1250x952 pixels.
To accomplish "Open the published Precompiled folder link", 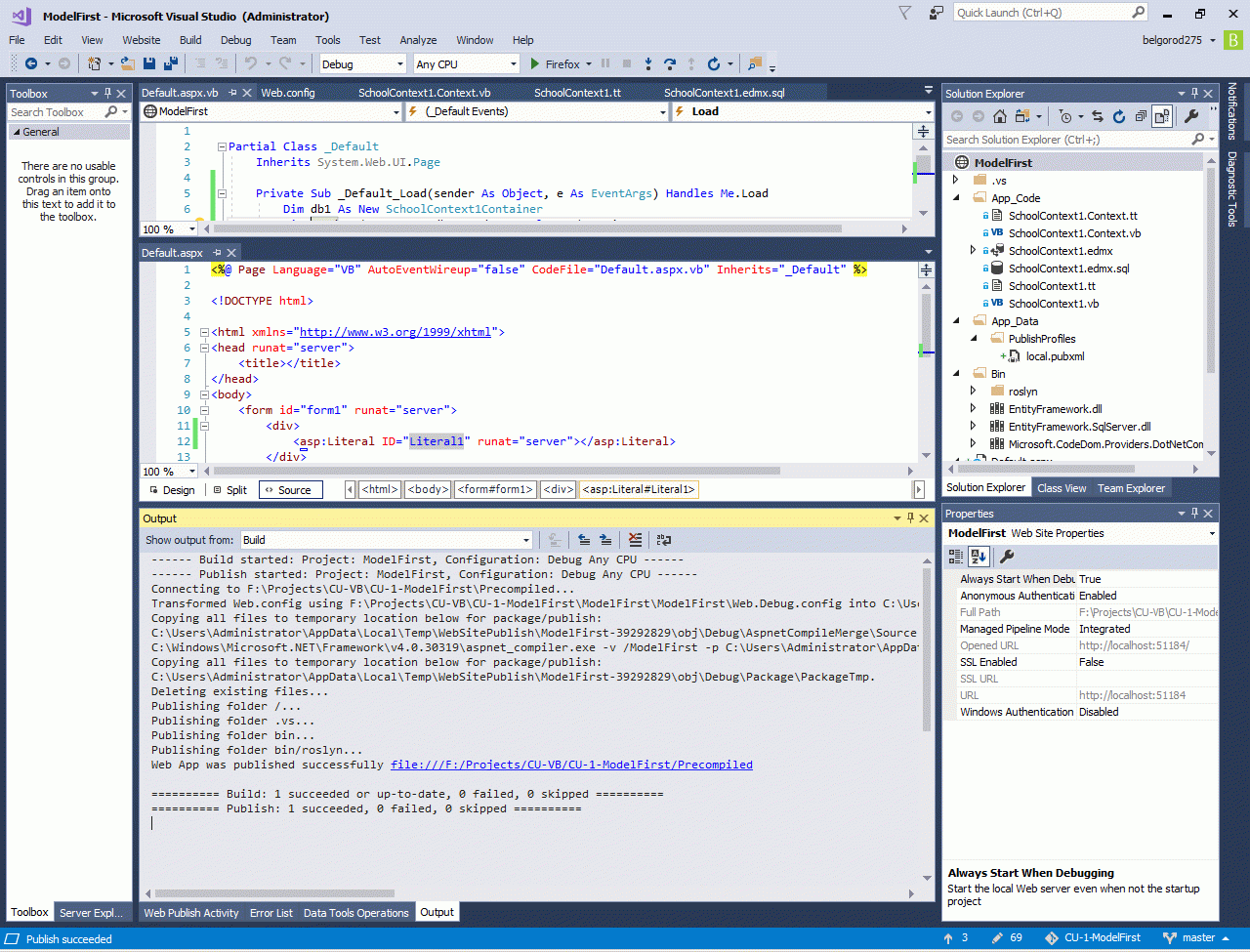I will pyautogui.click(x=571, y=765).
